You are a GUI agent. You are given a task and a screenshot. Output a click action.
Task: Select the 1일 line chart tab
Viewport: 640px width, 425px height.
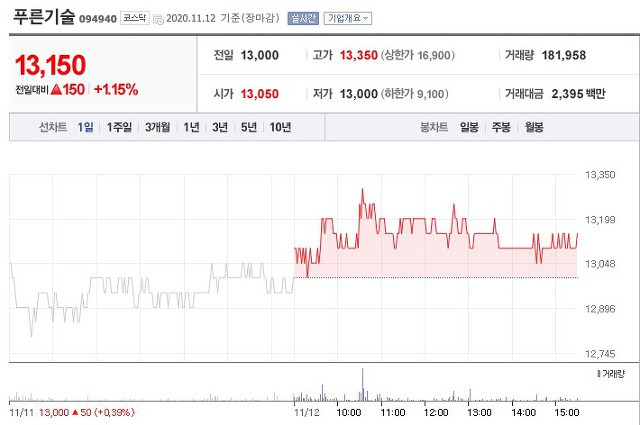pyautogui.click(x=86, y=127)
